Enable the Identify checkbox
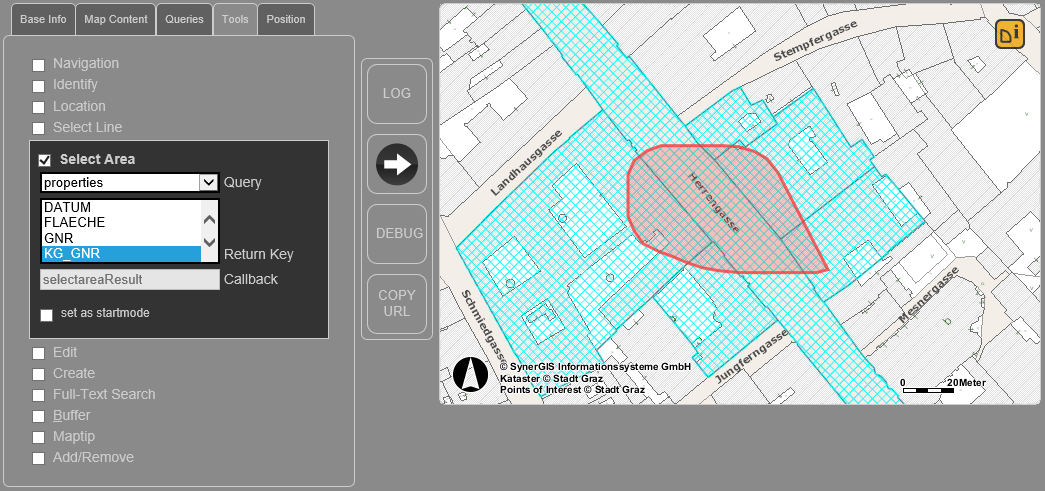 tap(39, 87)
